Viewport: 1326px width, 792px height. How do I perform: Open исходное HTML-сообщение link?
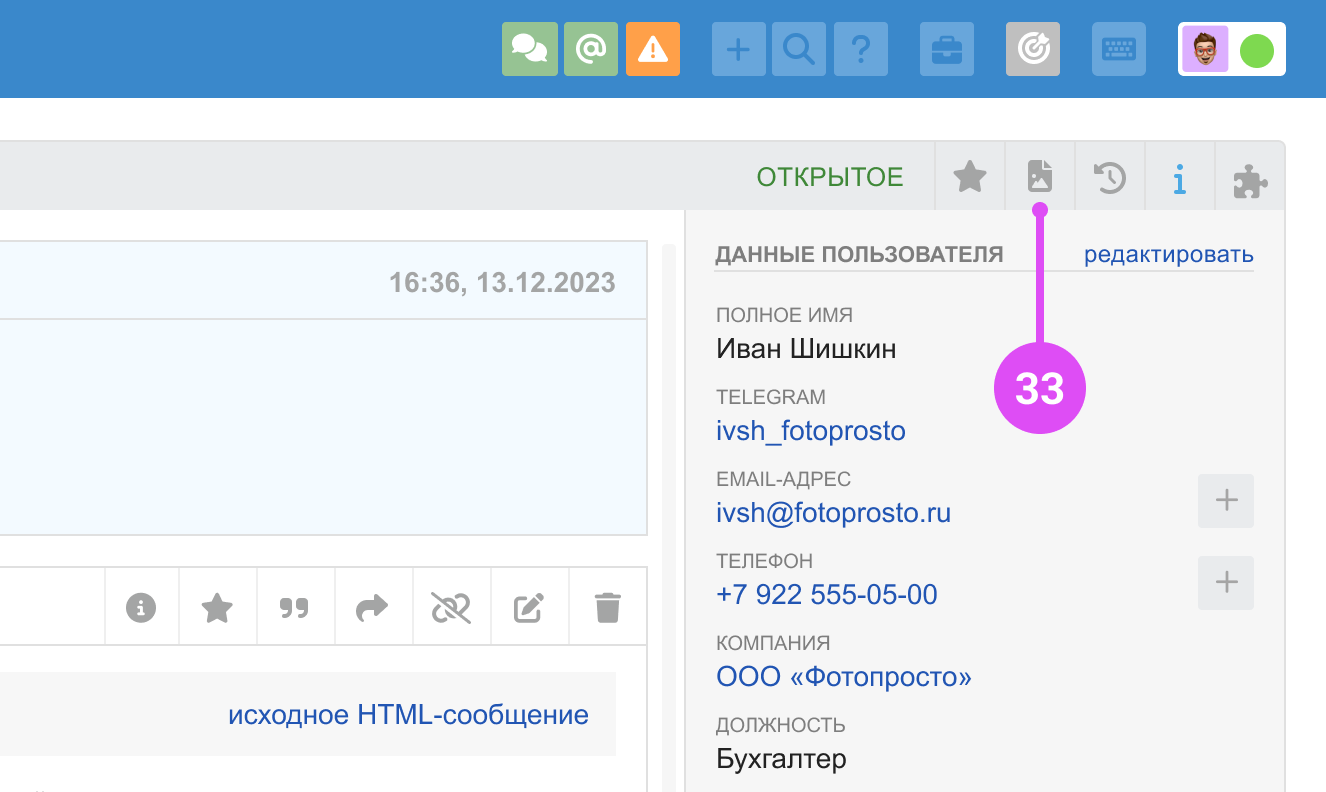408,715
